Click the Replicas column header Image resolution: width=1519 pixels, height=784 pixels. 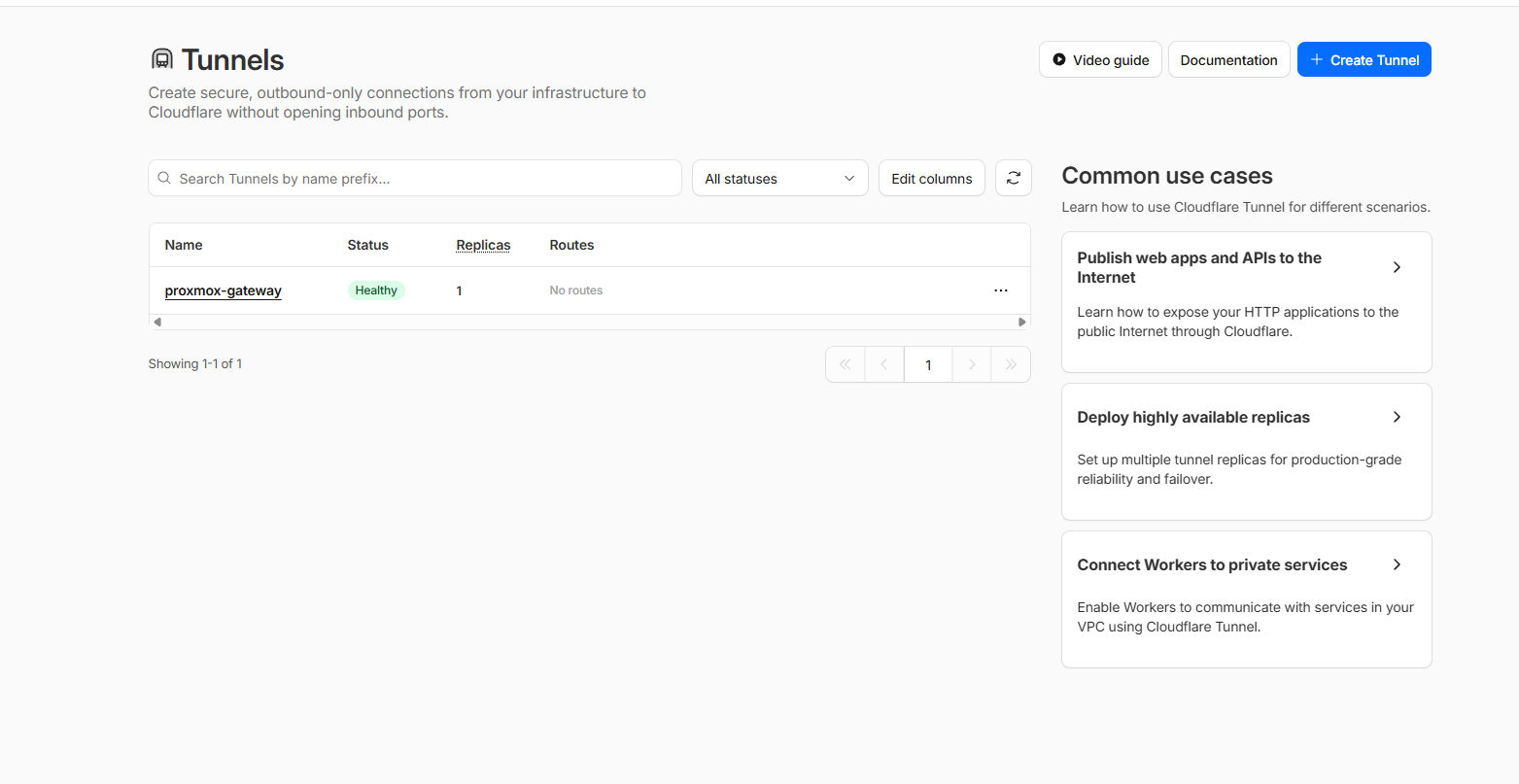pos(483,245)
